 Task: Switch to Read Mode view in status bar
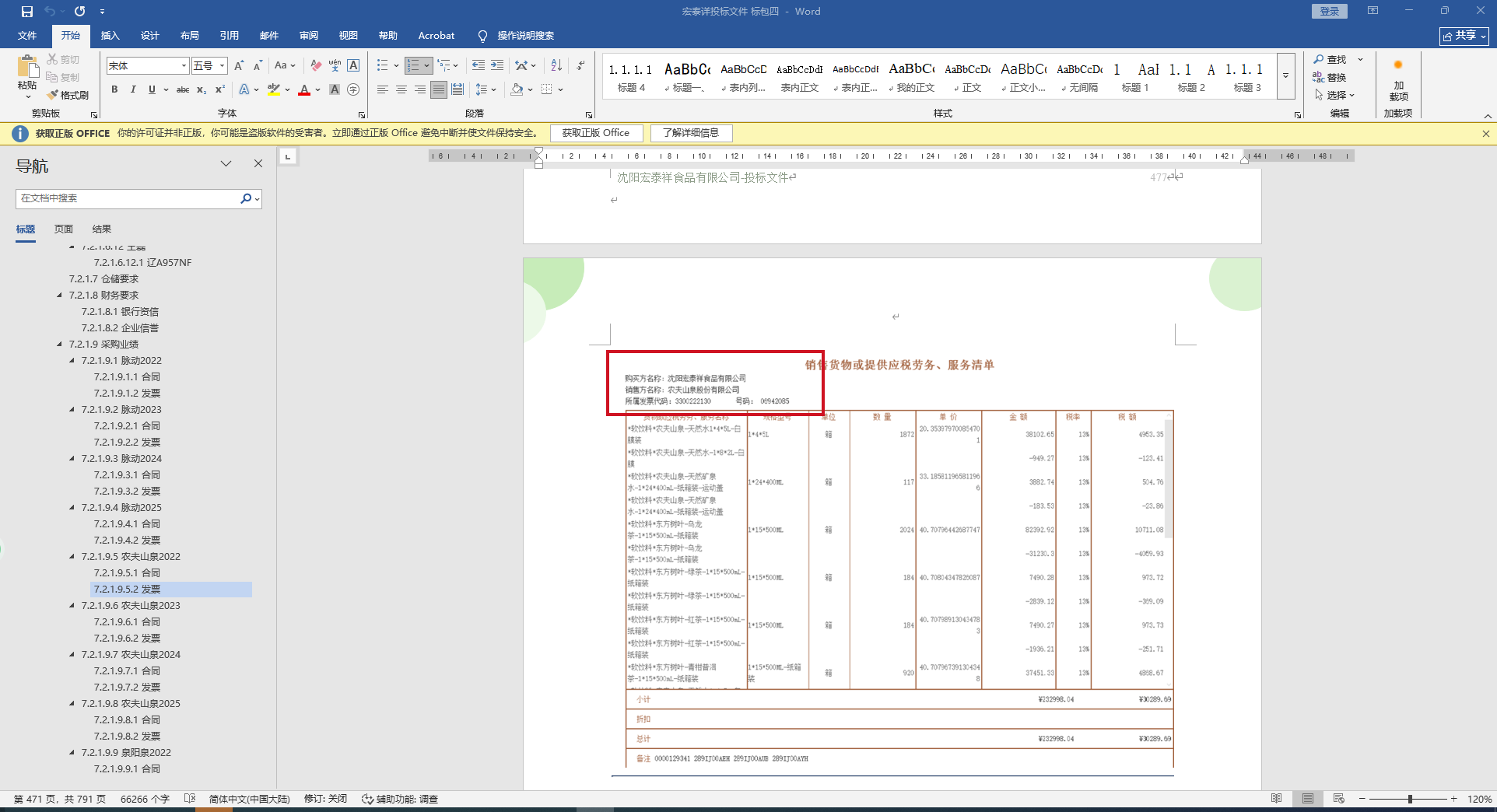coord(1276,799)
